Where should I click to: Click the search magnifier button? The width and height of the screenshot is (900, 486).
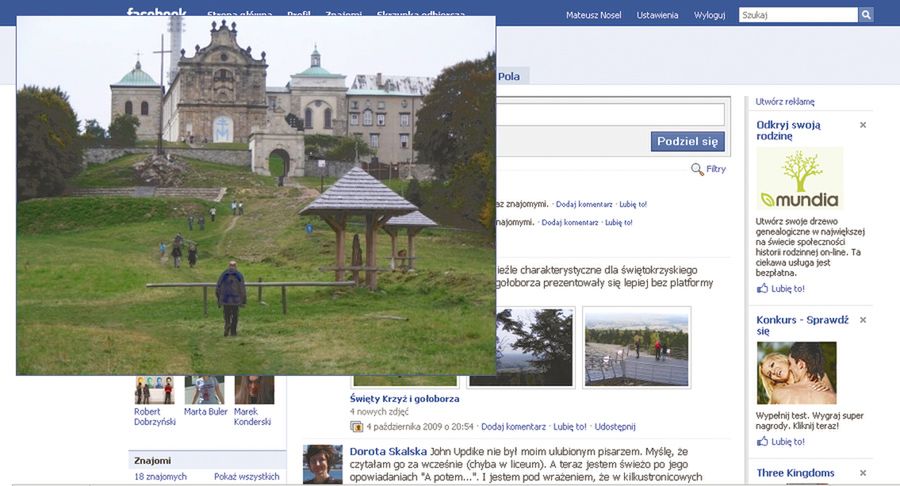coord(866,15)
